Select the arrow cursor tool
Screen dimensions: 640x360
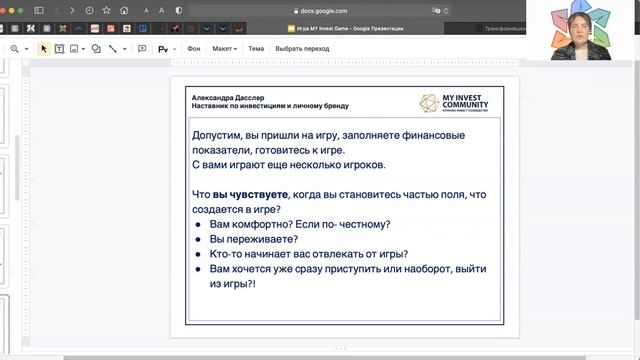44,49
